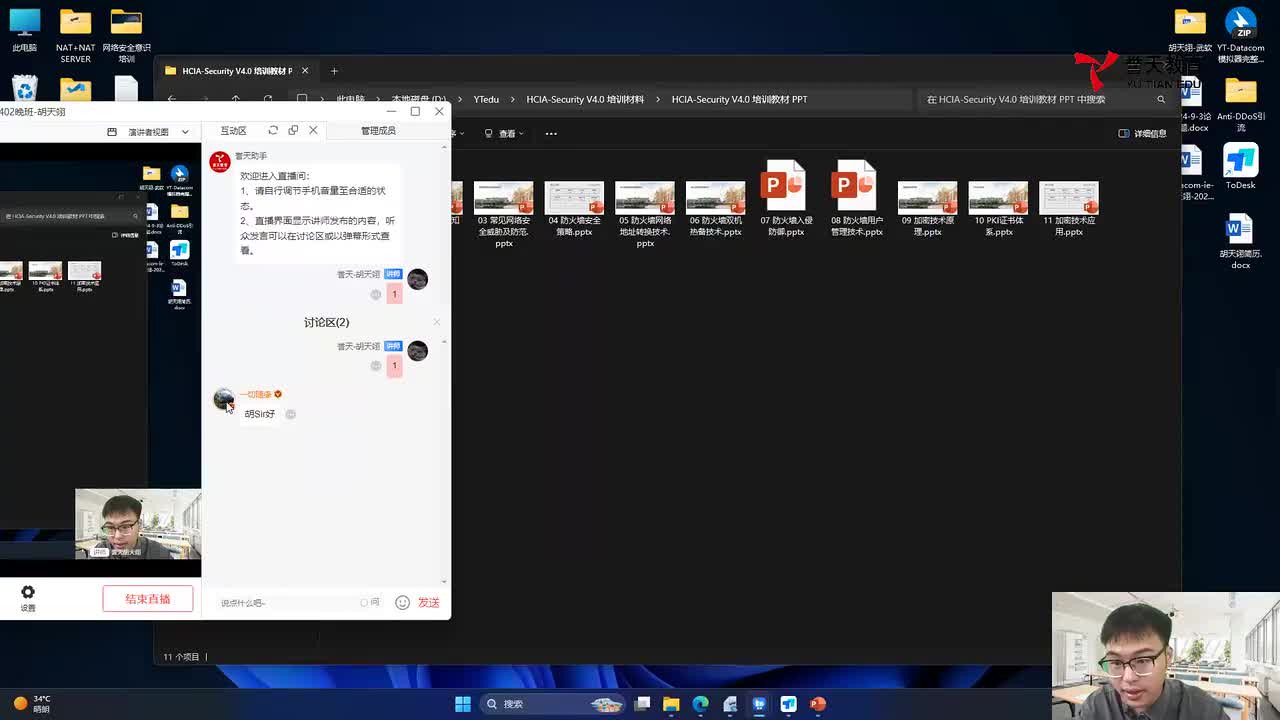The height and width of the screenshot is (720, 1280).
Task: Close the HCIA-Security V4.0 Explorer tab
Action: pyautogui.click(x=305, y=71)
